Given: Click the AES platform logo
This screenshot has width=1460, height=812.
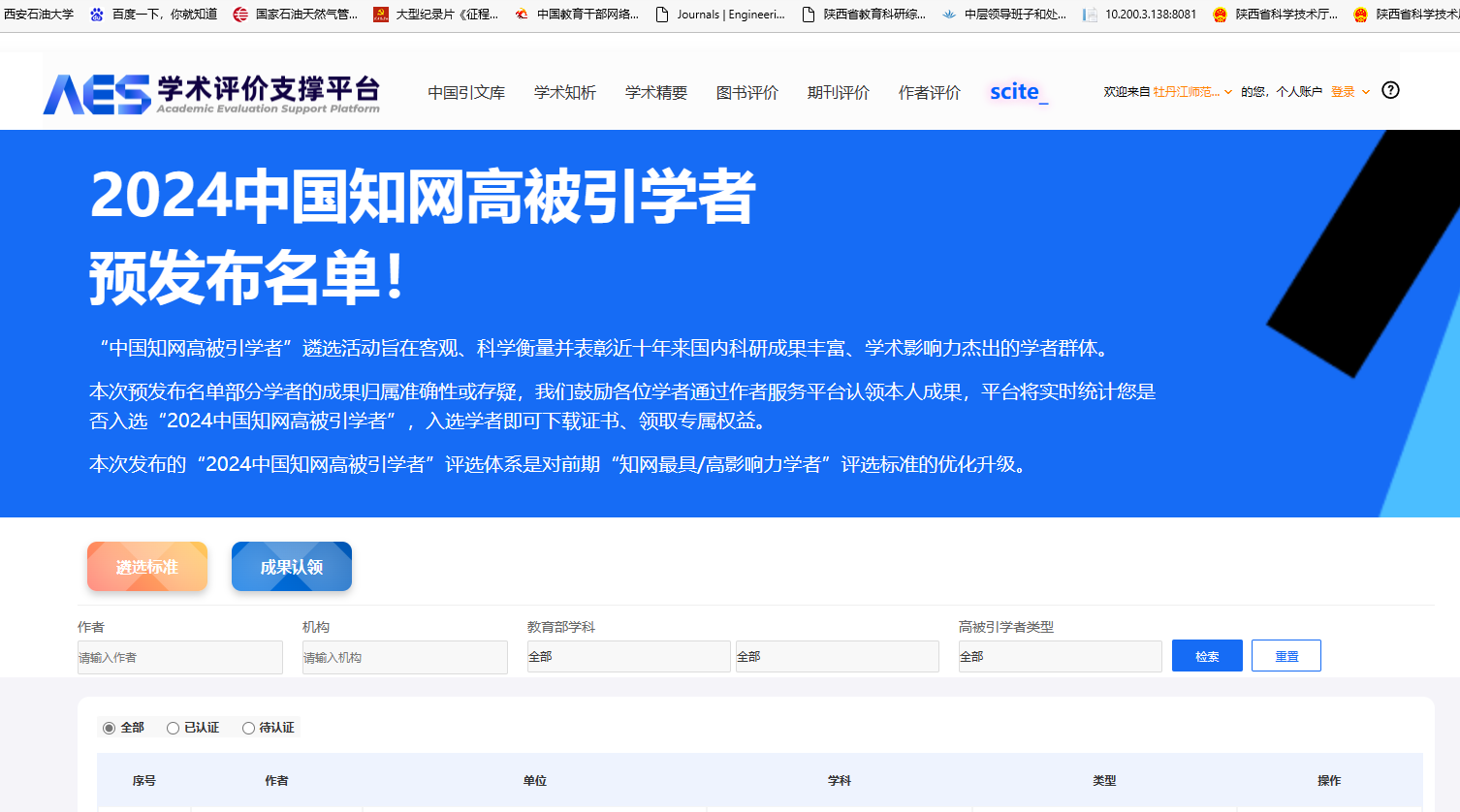Looking at the screenshot, I should point(211,94).
